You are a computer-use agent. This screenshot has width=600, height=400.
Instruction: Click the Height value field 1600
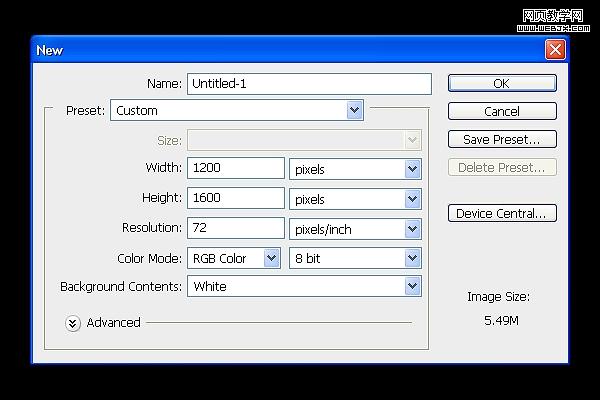pos(236,198)
